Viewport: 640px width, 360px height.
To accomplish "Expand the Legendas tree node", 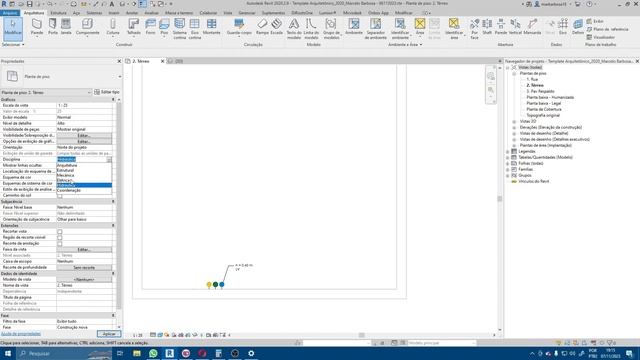I will coord(508,151).
